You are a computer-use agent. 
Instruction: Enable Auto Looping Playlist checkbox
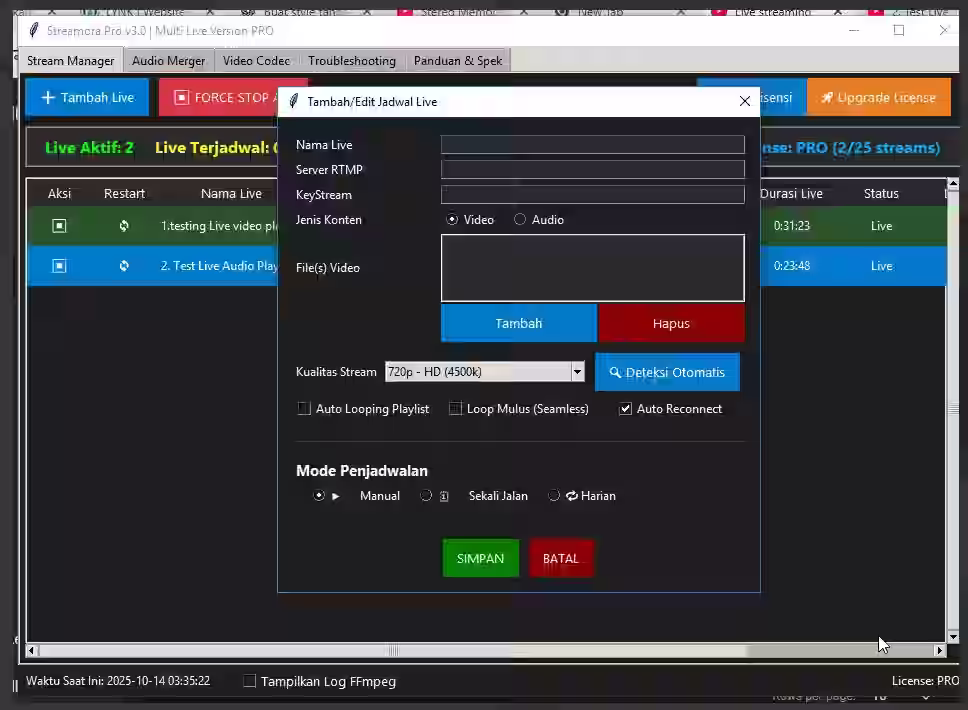pos(304,409)
